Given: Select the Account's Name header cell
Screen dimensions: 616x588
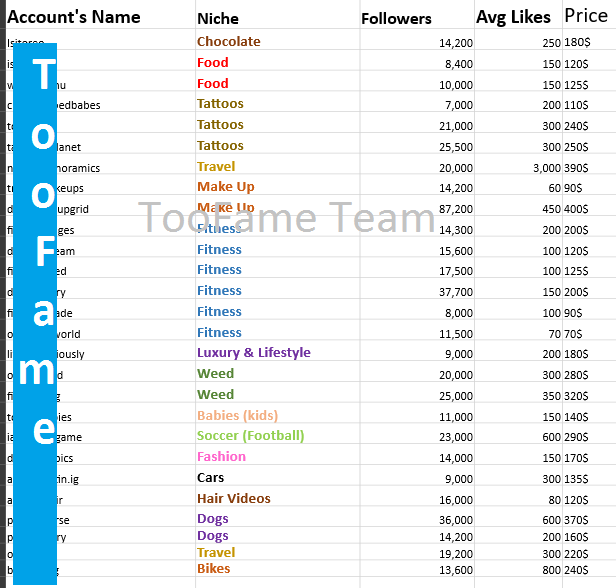Looking at the screenshot, I should click(x=101, y=15).
